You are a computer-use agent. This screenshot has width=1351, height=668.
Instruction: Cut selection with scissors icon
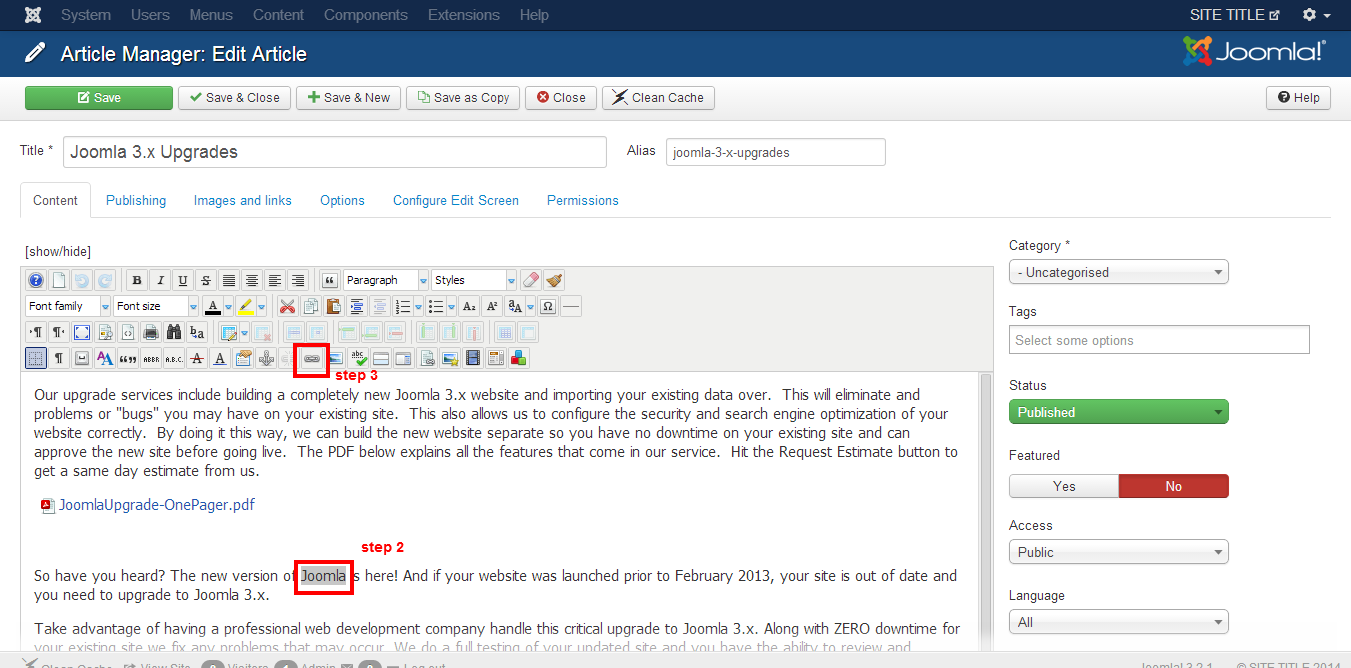tap(287, 306)
